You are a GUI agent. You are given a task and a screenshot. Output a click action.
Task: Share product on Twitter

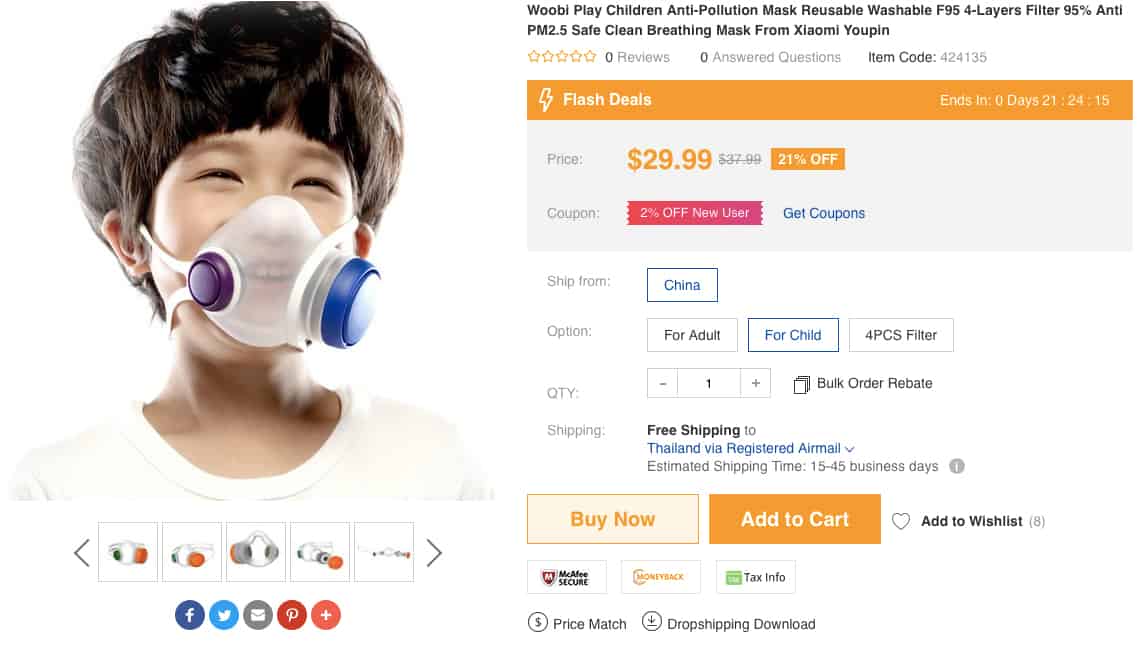tap(224, 614)
